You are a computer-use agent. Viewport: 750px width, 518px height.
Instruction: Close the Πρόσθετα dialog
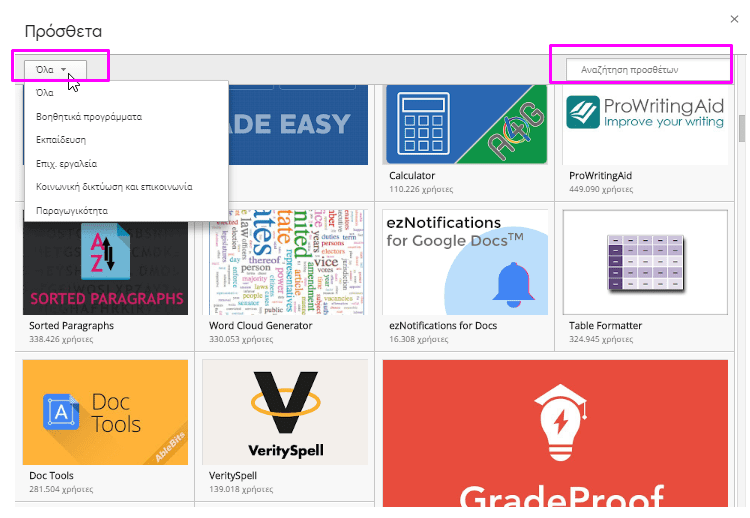click(x=734, y=19)
